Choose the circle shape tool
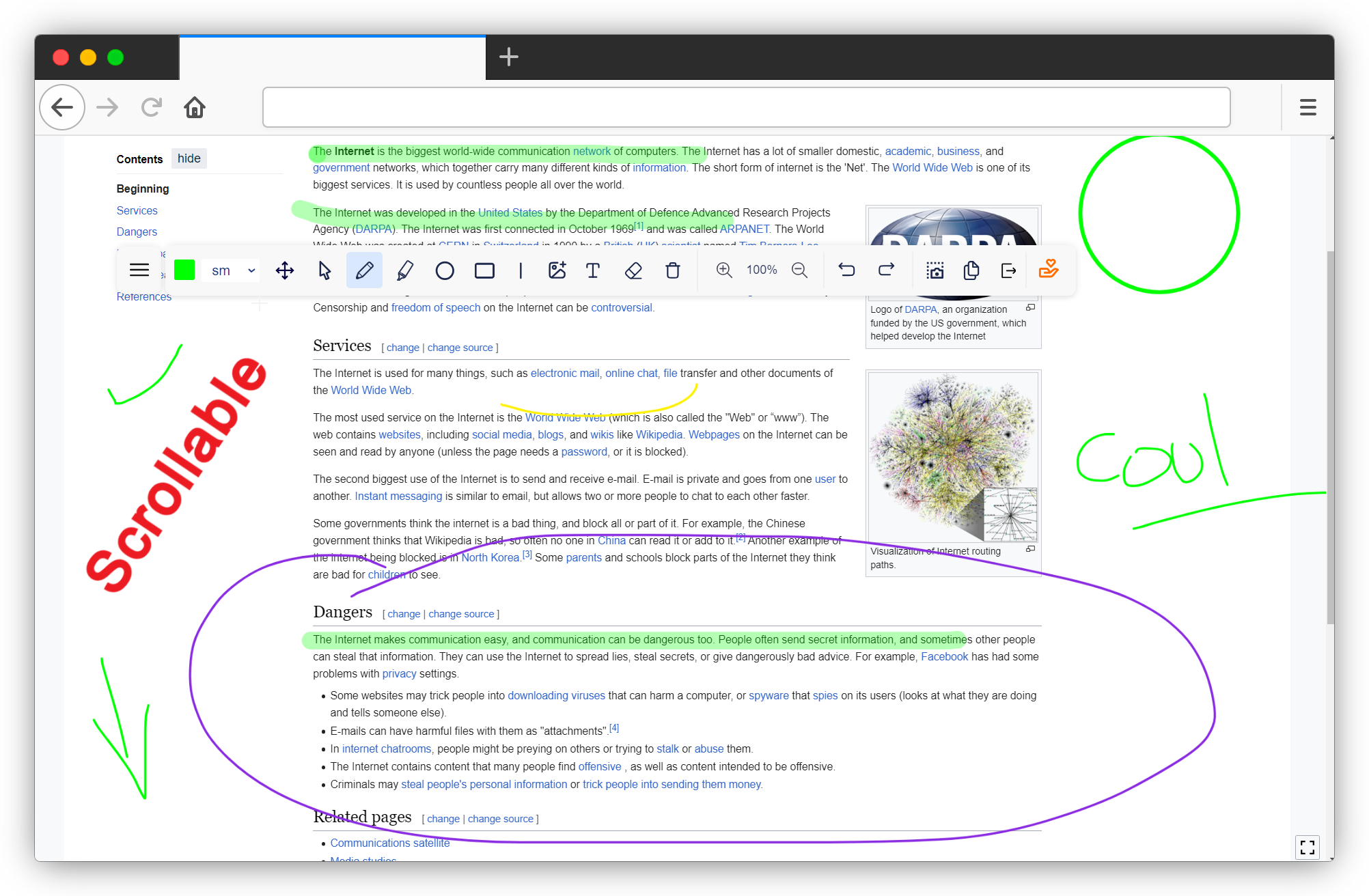Image resolution: width=1369 pixels, height=896 pixels. 445,270
